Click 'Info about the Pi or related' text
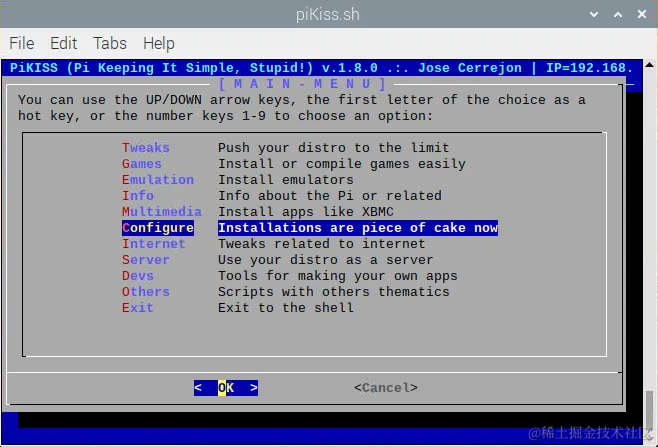658x447 pixels. (330, 196)
